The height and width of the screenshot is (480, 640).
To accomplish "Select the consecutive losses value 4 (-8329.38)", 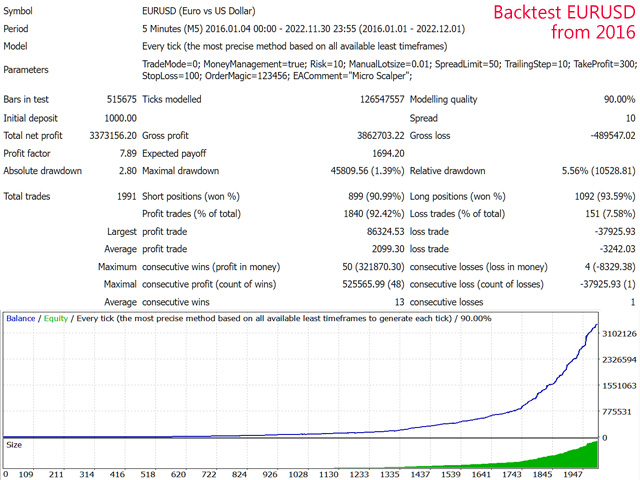I will point(610,267).
